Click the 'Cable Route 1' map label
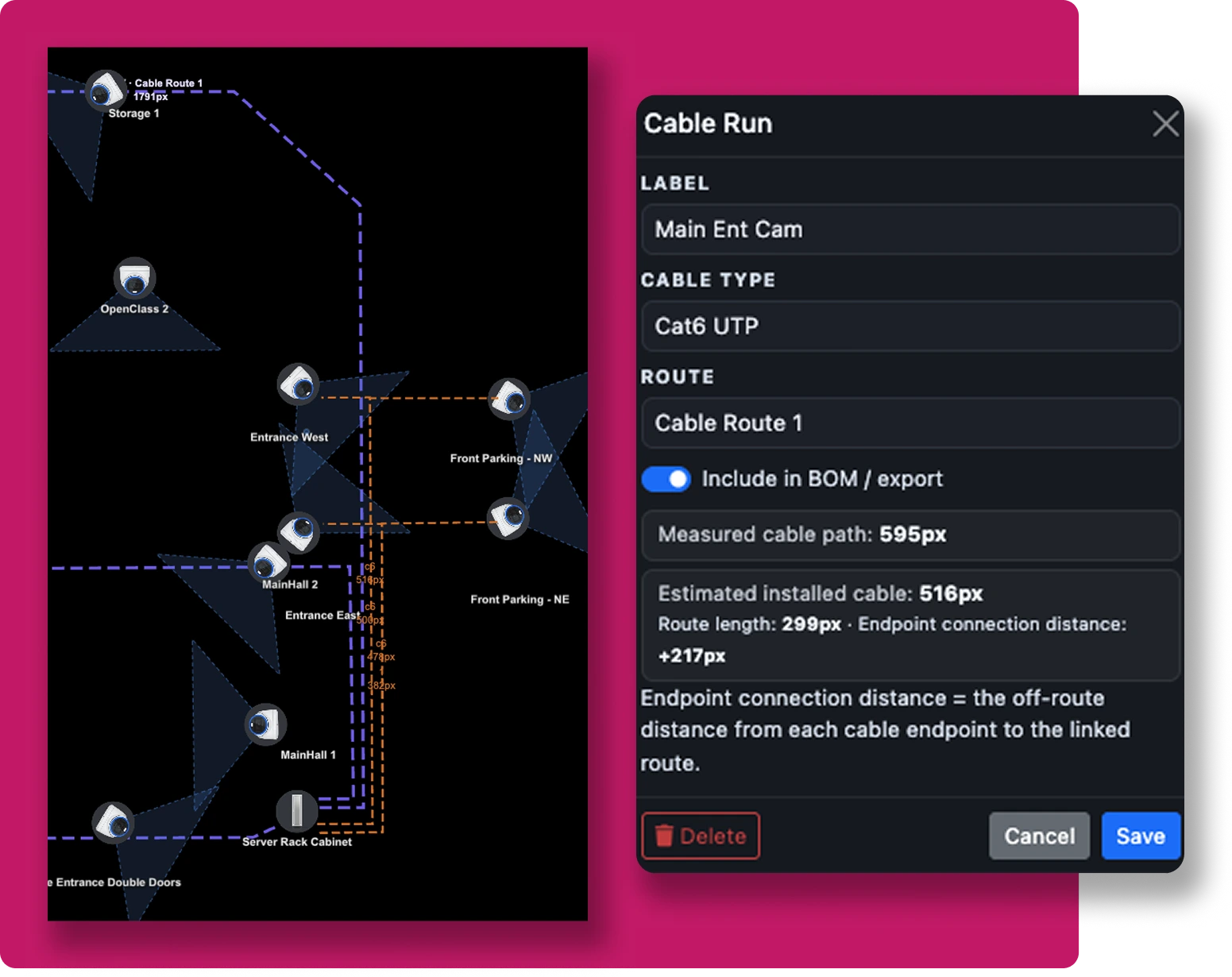Image resolution: width=1232 pixels, height=977 pixels. pyautogui.click(x=168, y=83)
